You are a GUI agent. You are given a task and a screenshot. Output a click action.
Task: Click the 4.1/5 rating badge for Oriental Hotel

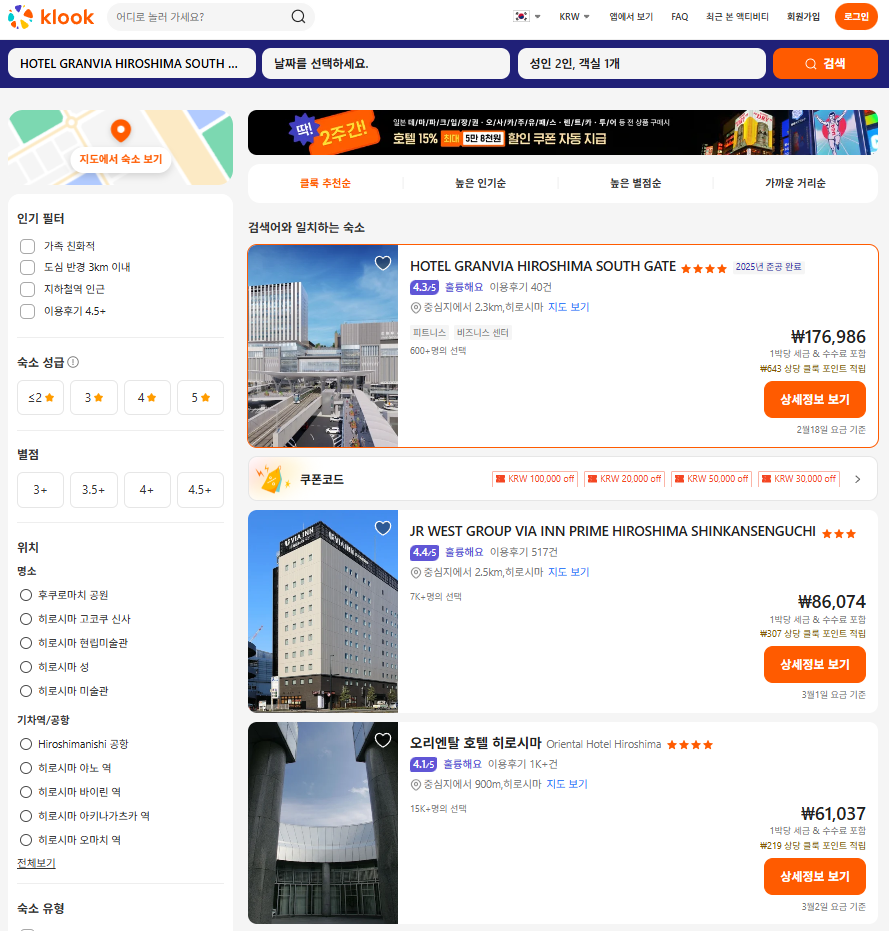(x=423, y=764)
